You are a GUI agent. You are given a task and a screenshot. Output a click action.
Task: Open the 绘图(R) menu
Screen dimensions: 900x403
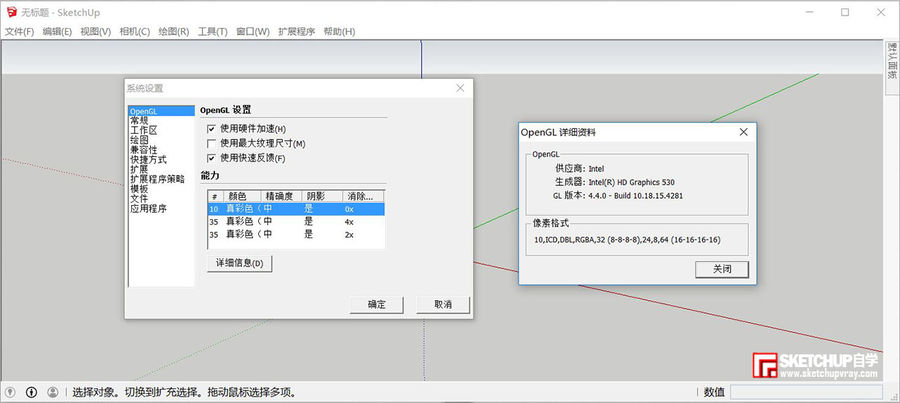click(174, 32)
